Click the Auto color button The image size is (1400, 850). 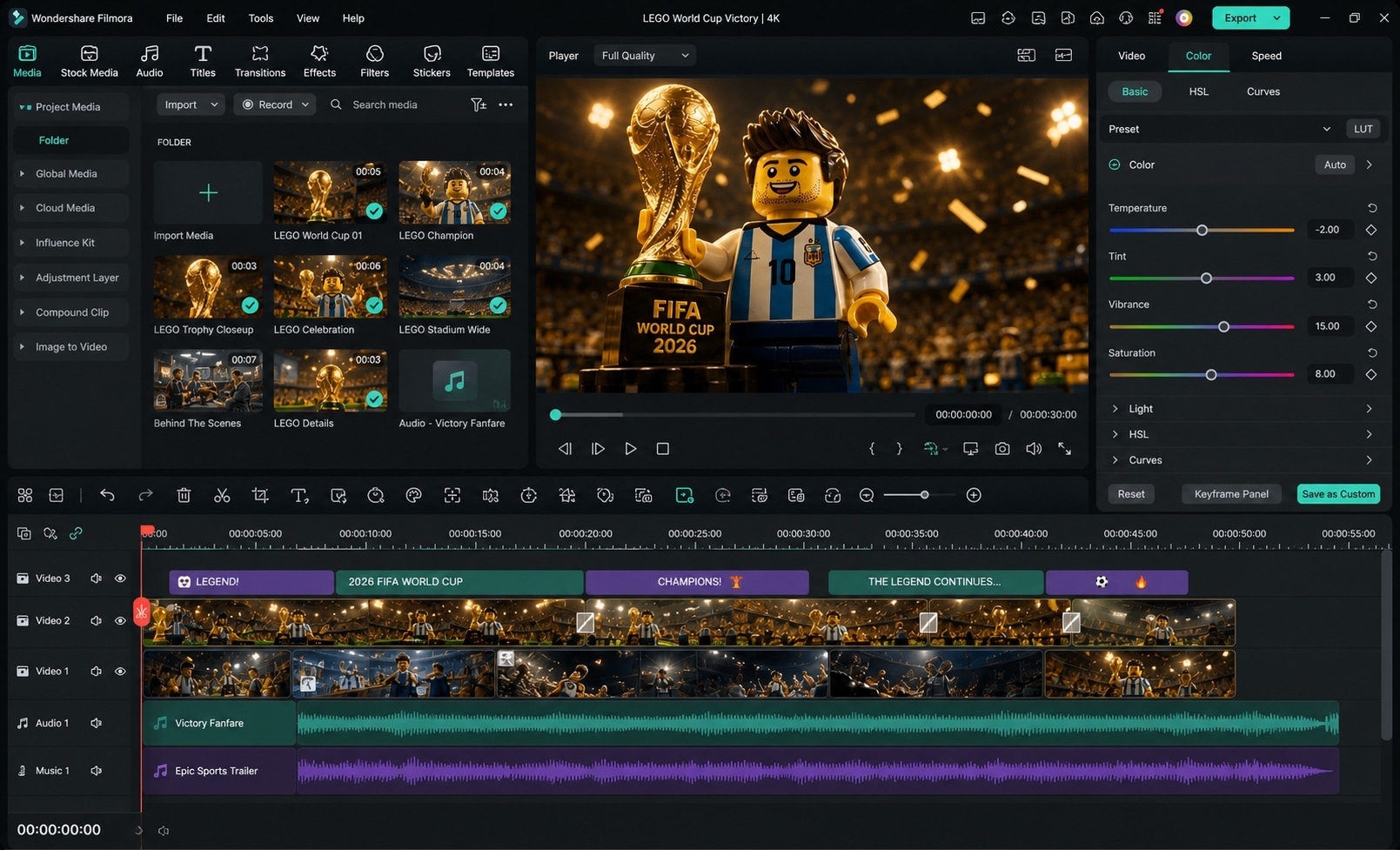(x=1335, y=164)
